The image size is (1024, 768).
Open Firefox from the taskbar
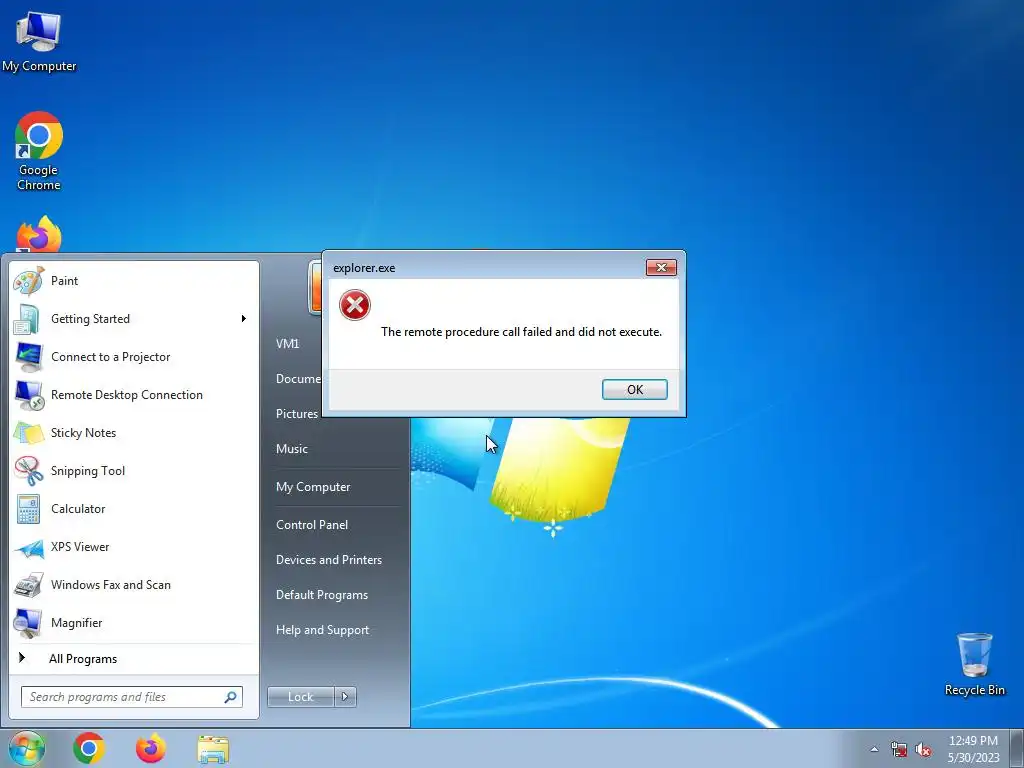click(151, 748)
